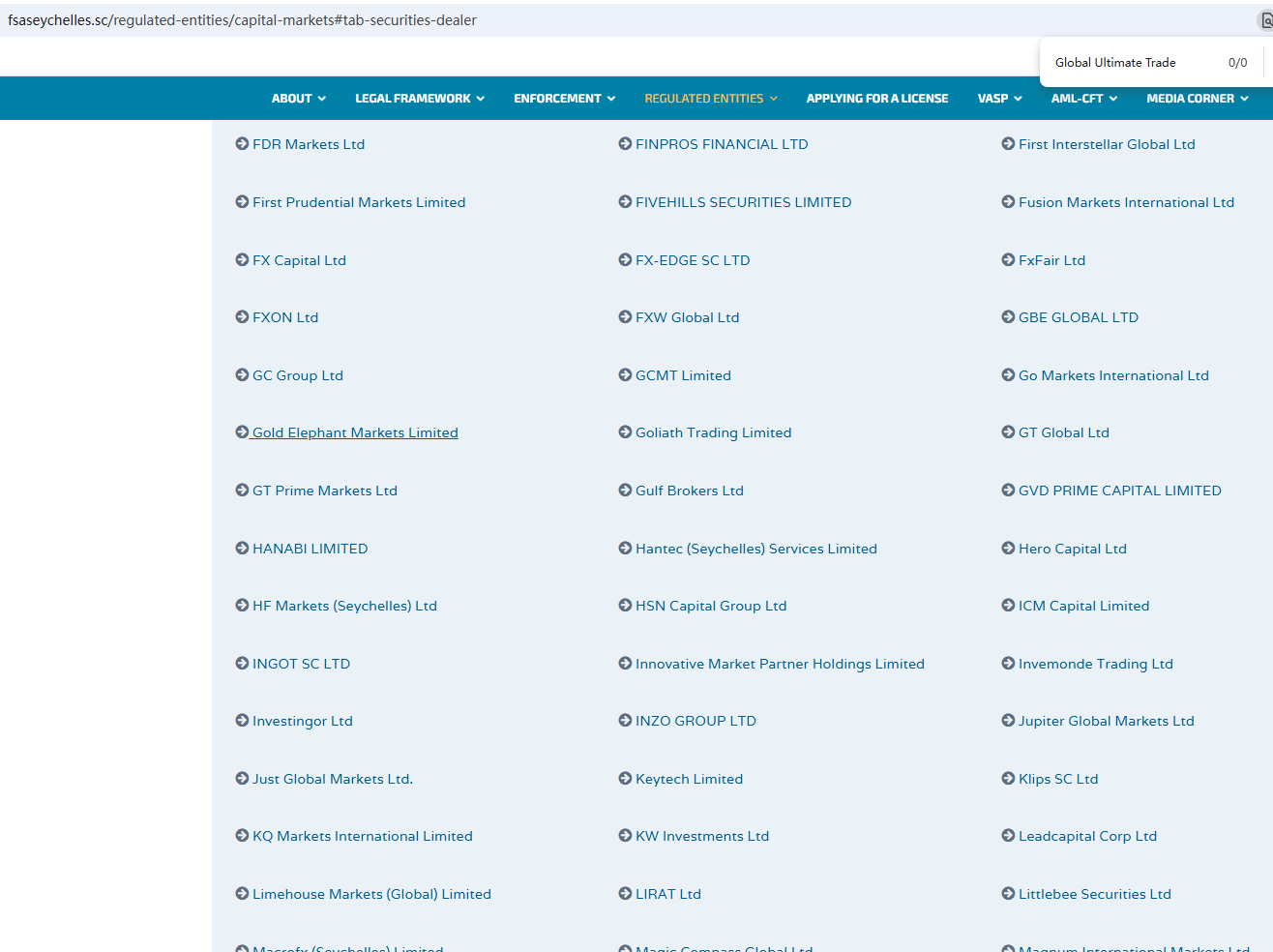Click the arrow icon beside FDR Markets Ltd
This screenshot has height=952, width=1273.
242,144
